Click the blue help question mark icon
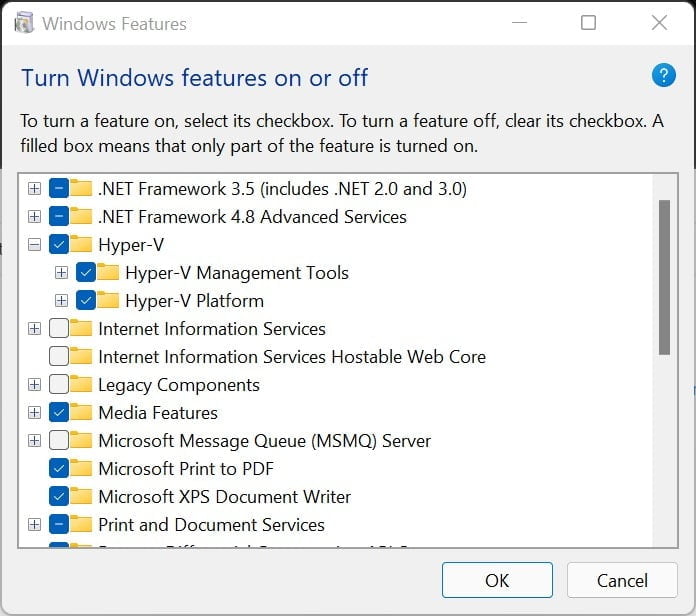The height and width of the screenshot is (616, 696). coord(663,75)
